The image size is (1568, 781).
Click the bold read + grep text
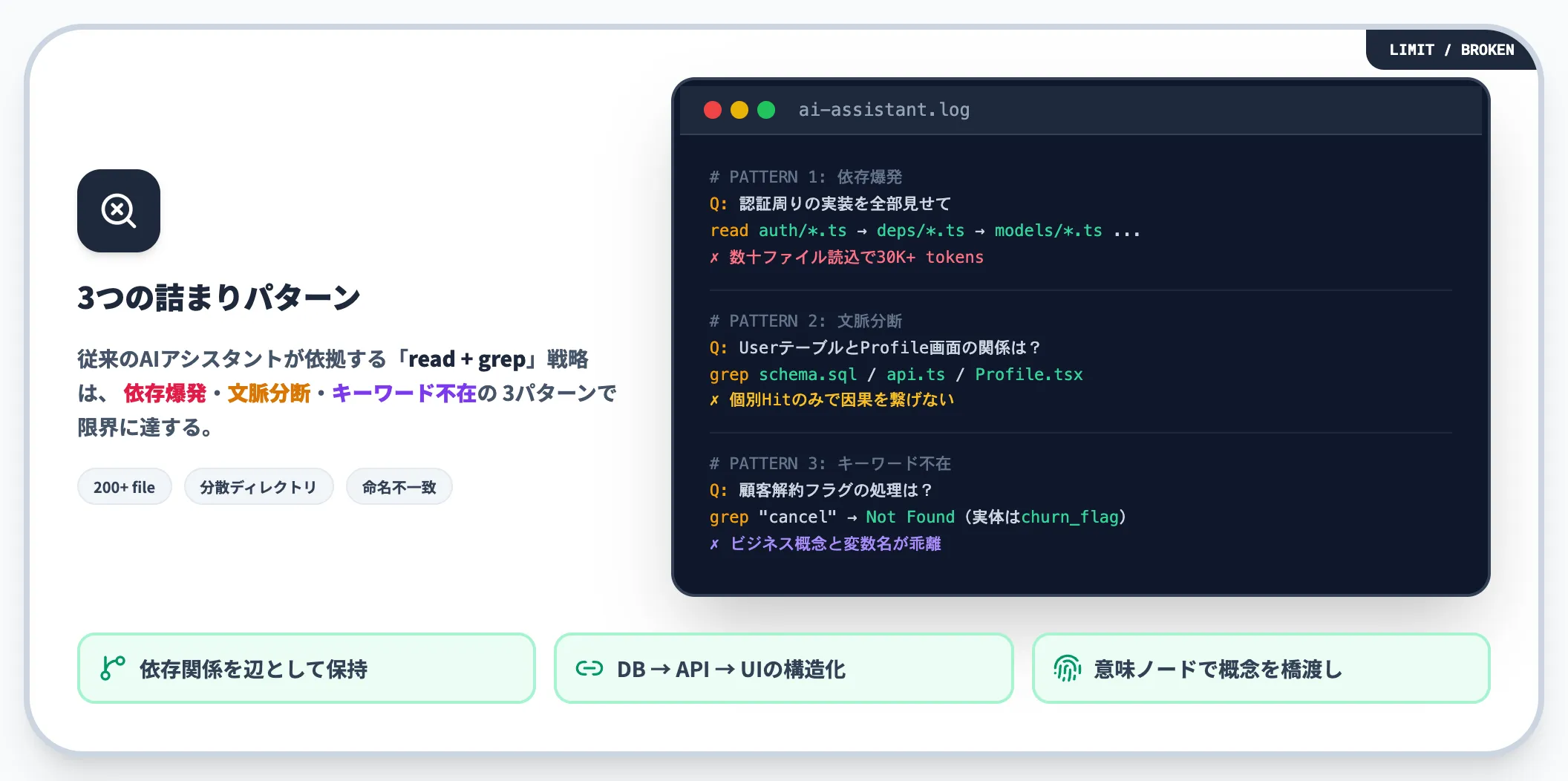(x=467, y=359)
